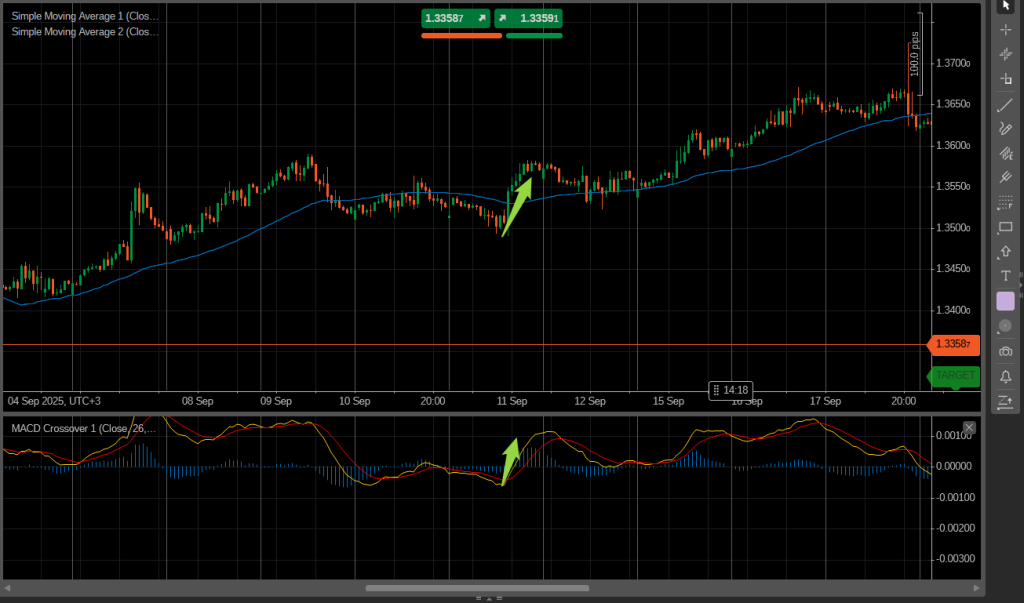This screenshot has width=1024, height=603.
Task: Click the green TARGET price marker
Action: pos(955,375)
